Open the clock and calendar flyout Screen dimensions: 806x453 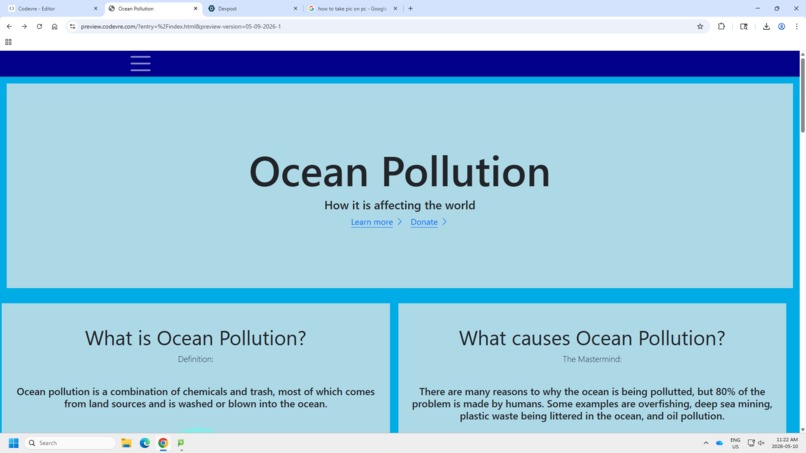pos(785,443)
